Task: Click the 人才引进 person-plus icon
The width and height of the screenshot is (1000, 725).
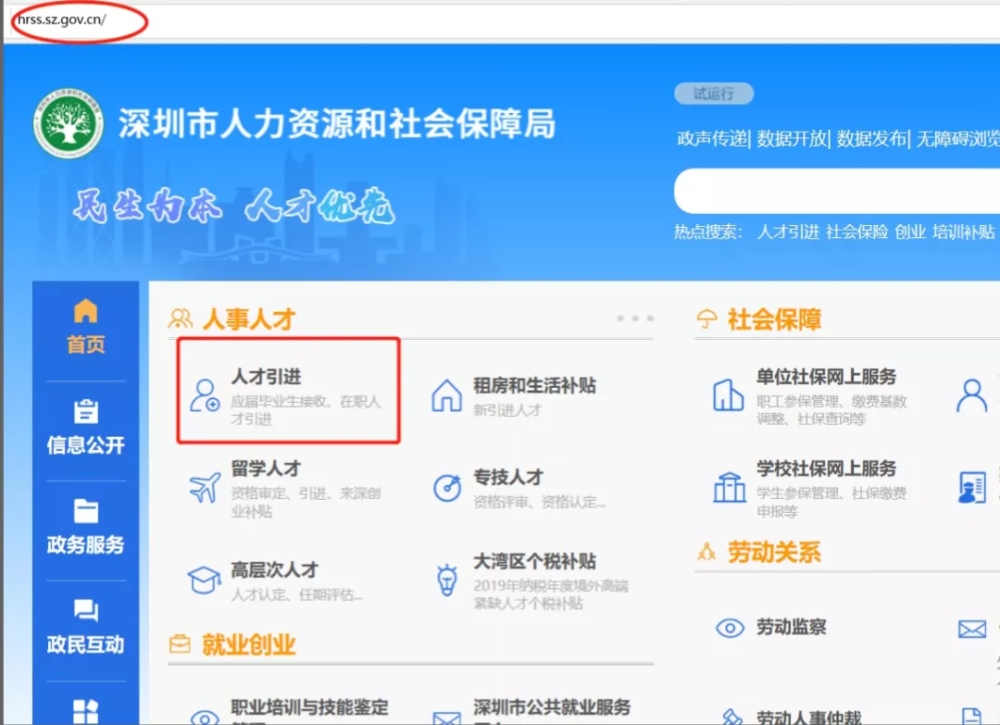Action: [x=204, y=396]
